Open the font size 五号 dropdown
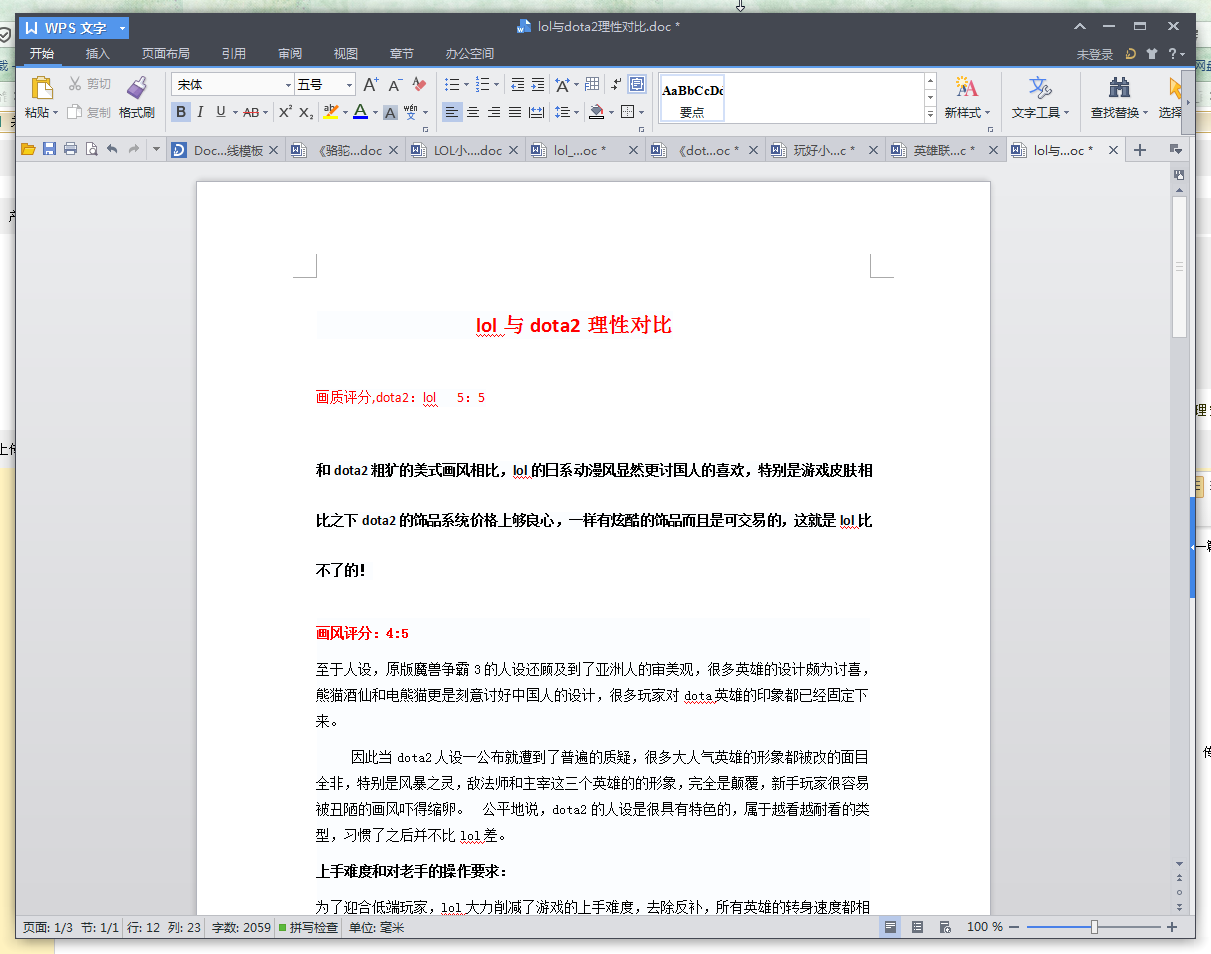The height and width of the screenshot is (954, 1211). pos(350,85)
